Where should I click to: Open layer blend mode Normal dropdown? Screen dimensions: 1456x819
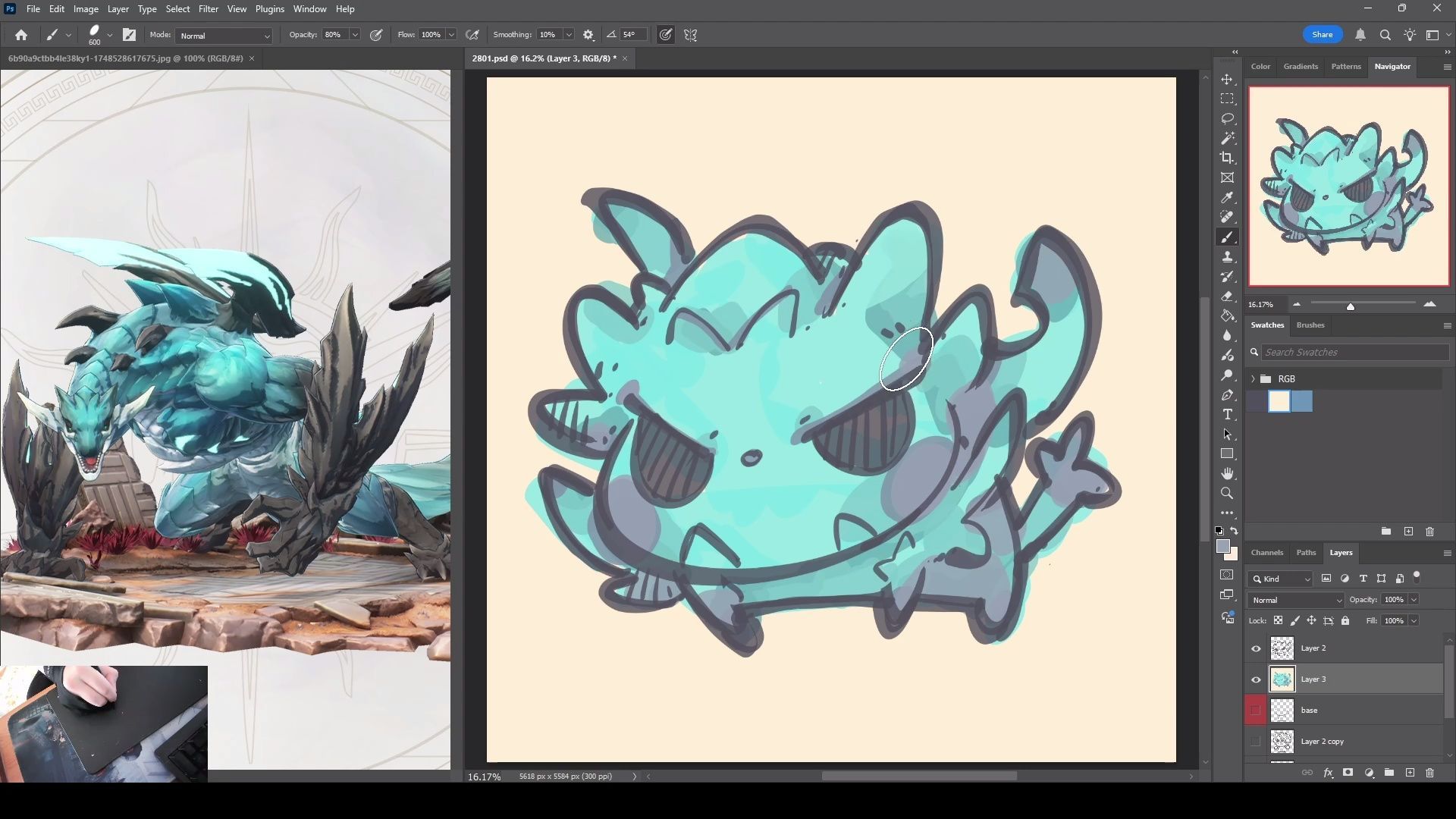(1295, 600)
